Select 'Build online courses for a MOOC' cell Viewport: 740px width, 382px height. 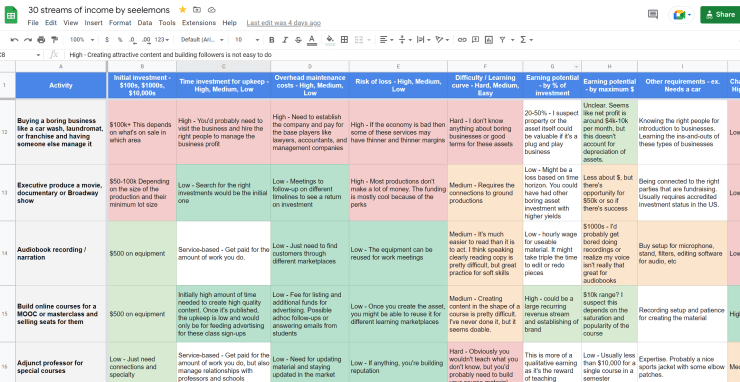pyautogui.click(x=61, y=314)
